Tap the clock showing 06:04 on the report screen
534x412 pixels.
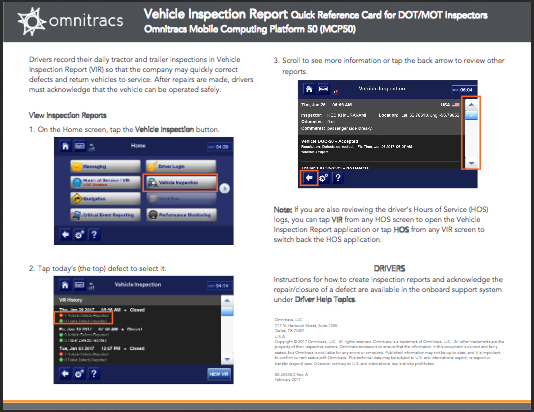click(464, 90)
